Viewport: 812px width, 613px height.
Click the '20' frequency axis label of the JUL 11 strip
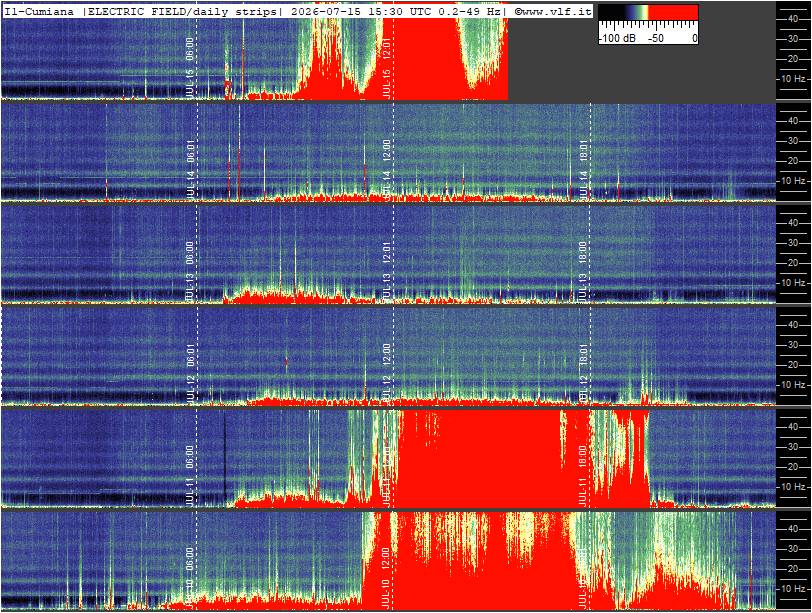point(793,467)
